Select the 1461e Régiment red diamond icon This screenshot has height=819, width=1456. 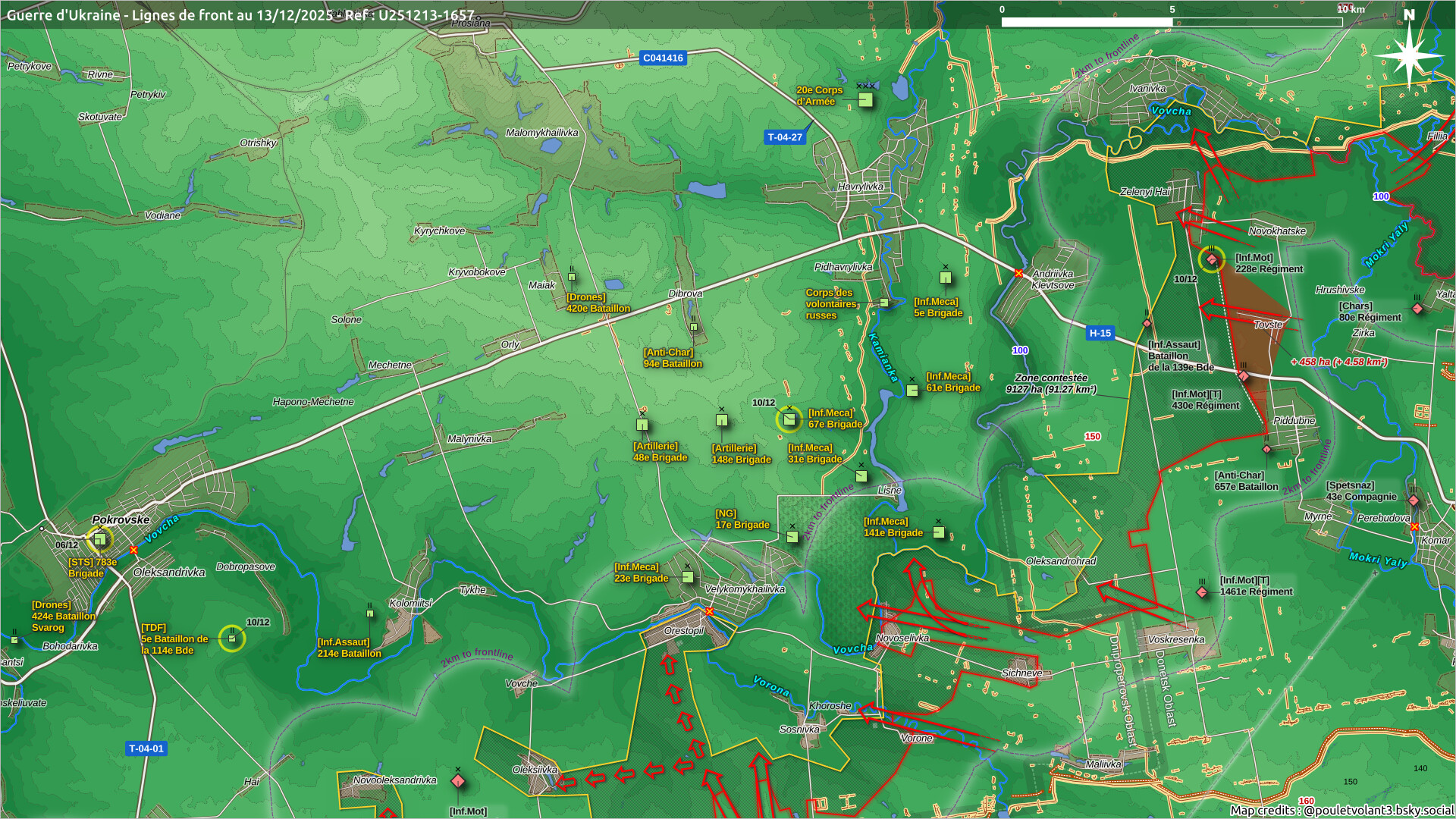coord(1202,591)
